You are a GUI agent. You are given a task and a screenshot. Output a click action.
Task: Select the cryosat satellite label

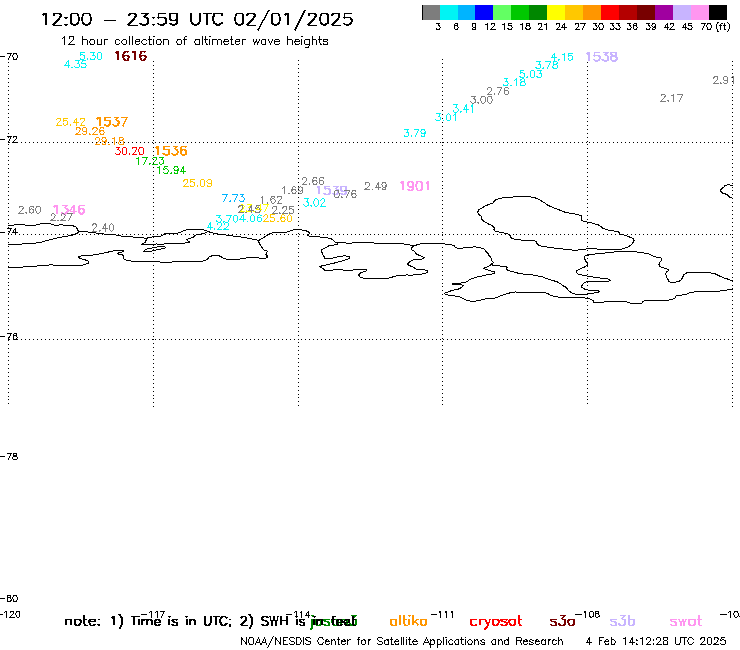click(496, 622)
